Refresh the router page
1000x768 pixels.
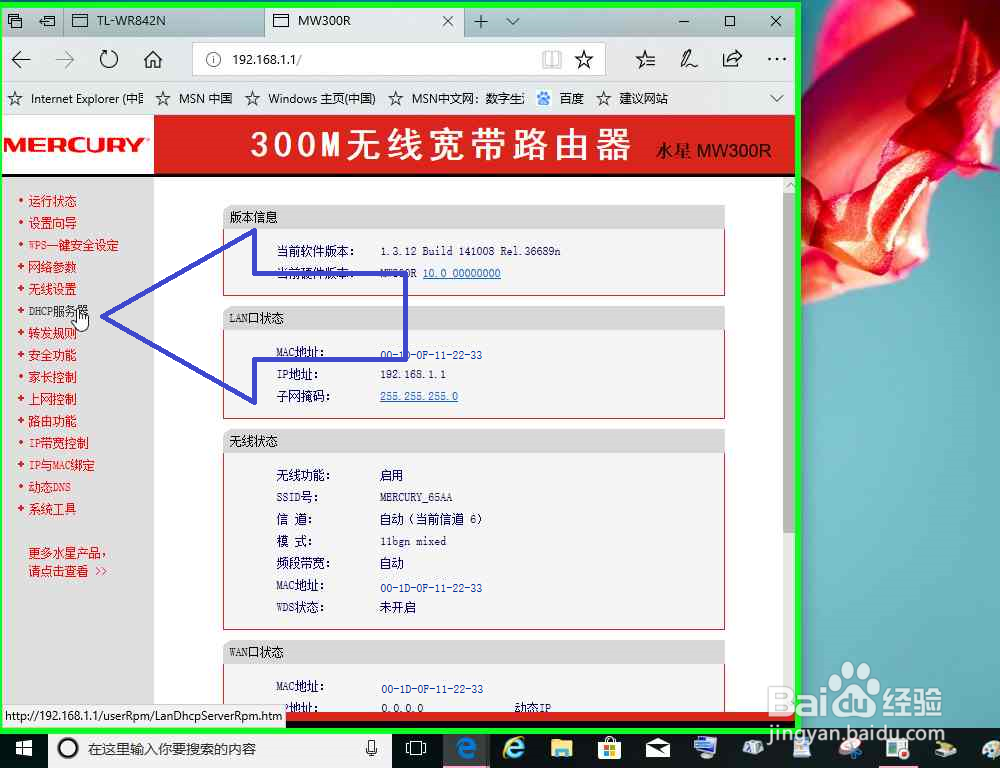pos(108,59)
